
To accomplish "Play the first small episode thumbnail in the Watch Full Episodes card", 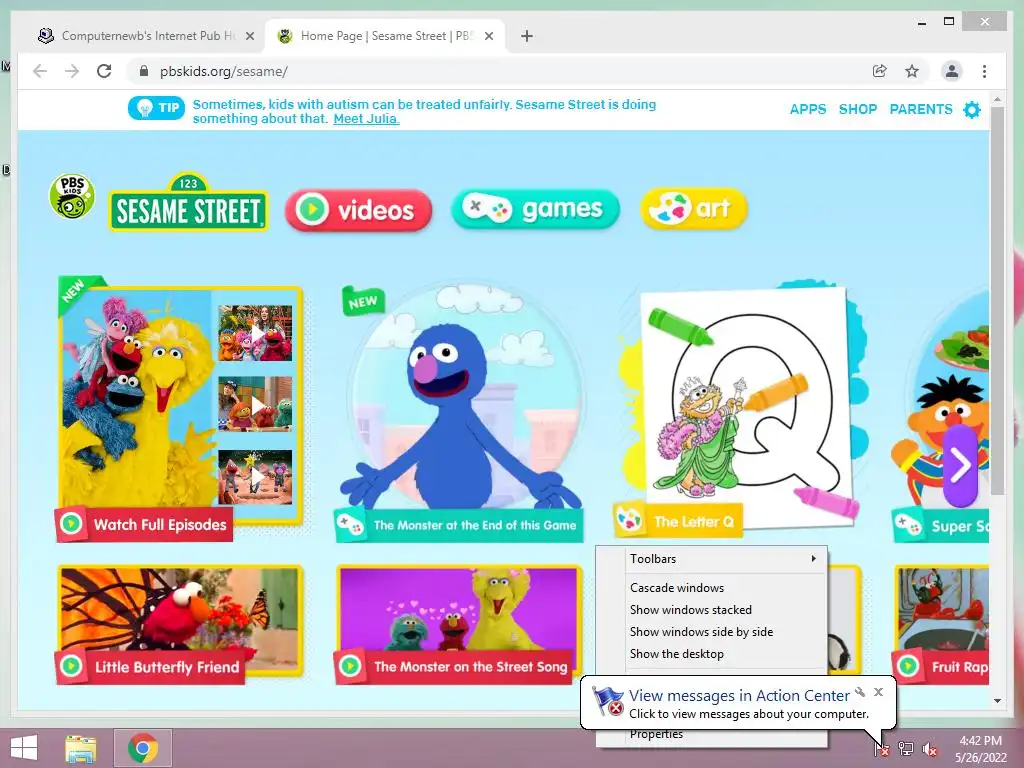I will pyautogui.click(x=255, y=334).
